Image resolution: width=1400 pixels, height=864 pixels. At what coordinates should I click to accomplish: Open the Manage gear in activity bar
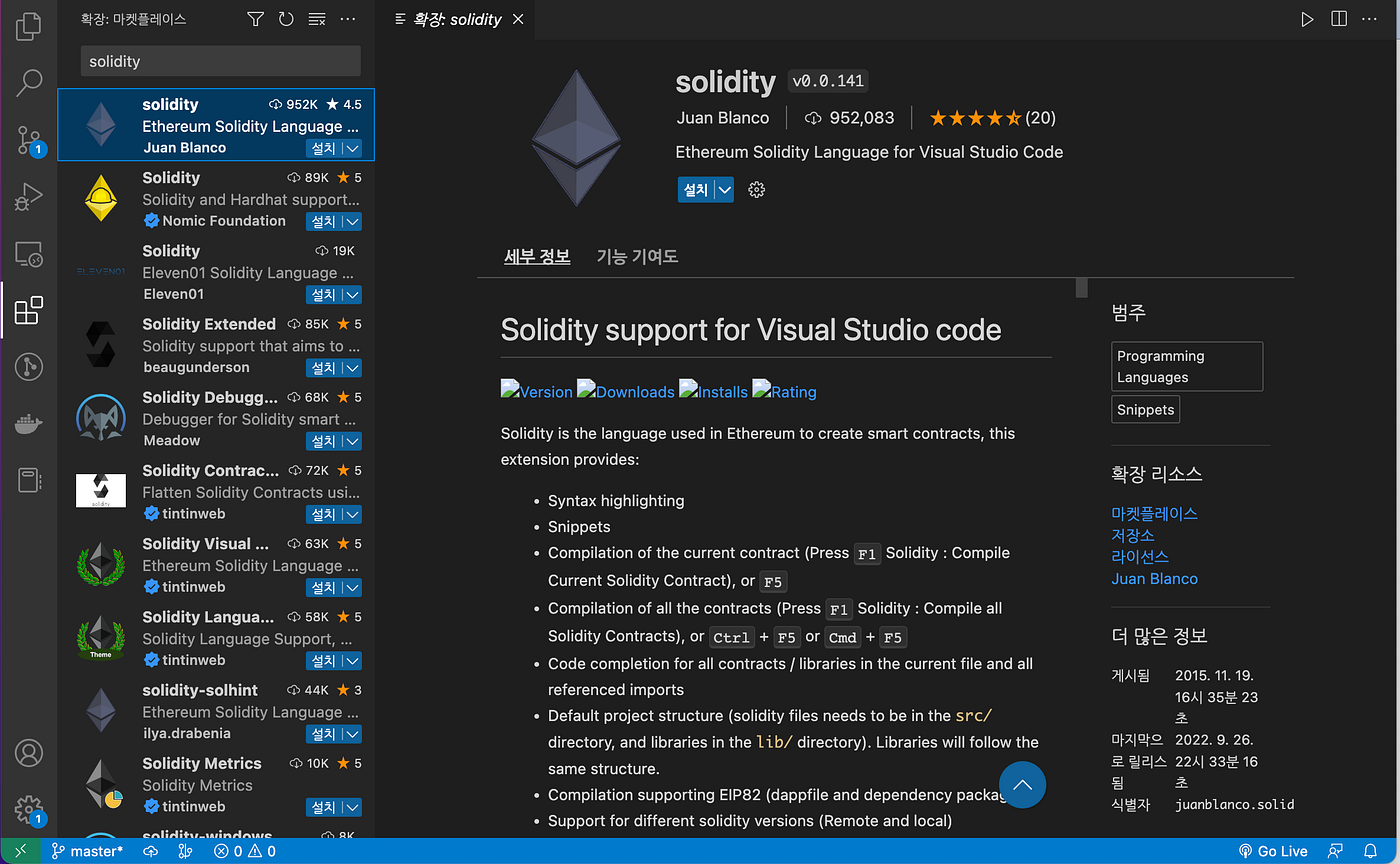[29, 809]
